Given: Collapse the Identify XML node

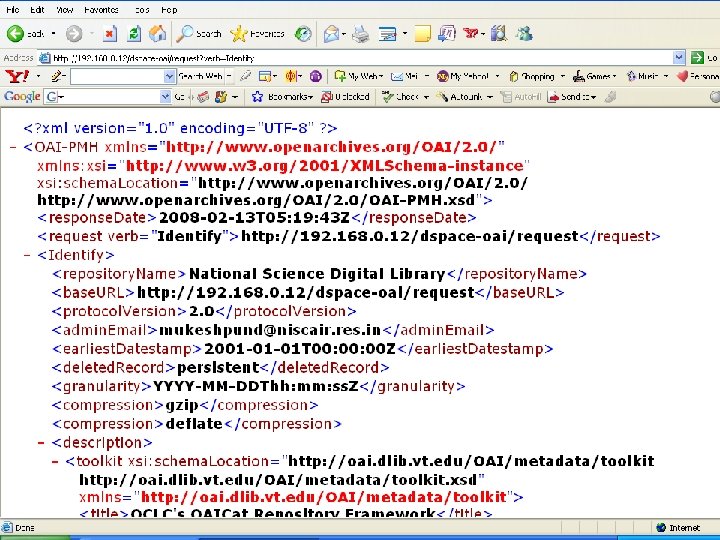Looking at the screenshot, I should 27,255.
